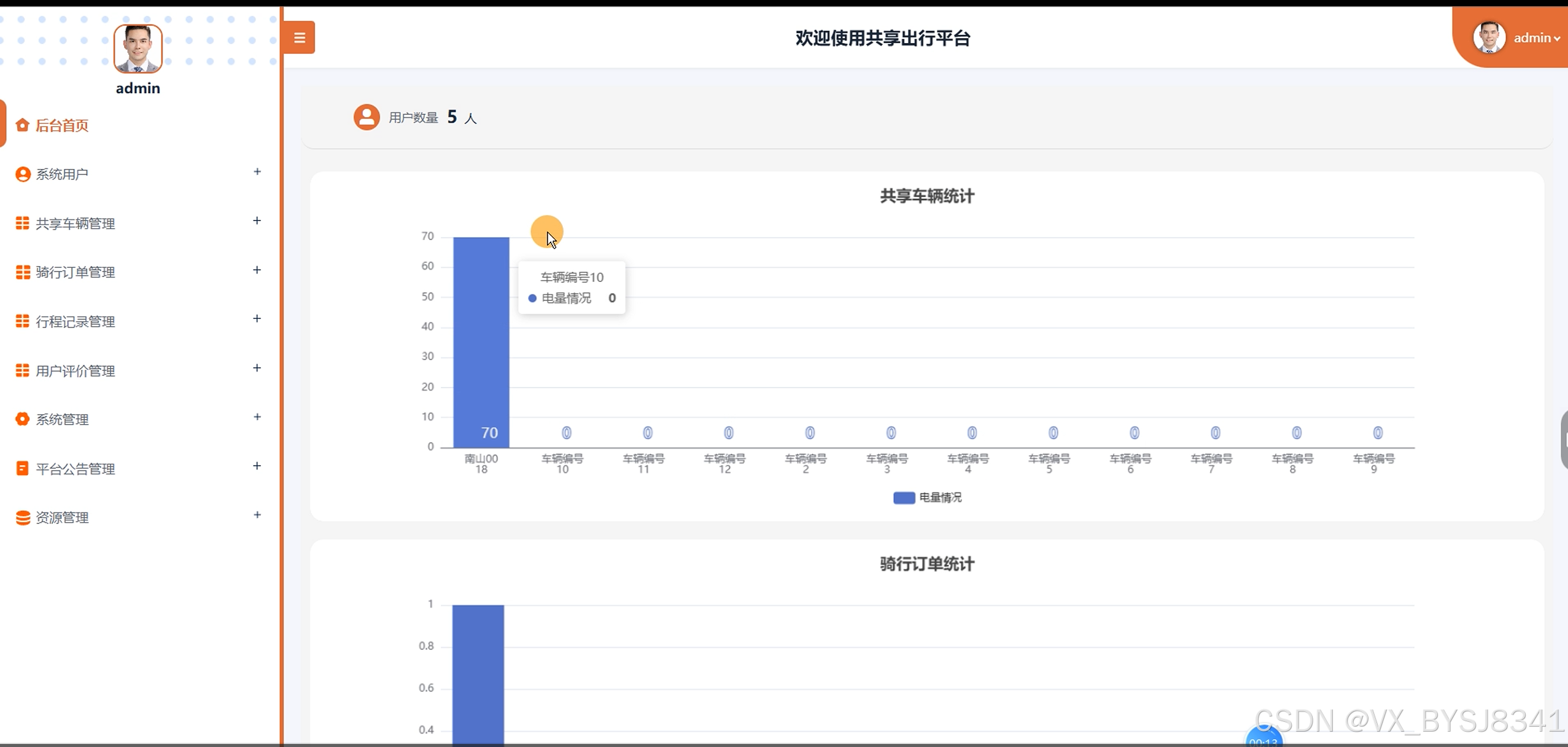
Task: Click the 共享车辆管理 grid icon
Action: tap(23, 224)
